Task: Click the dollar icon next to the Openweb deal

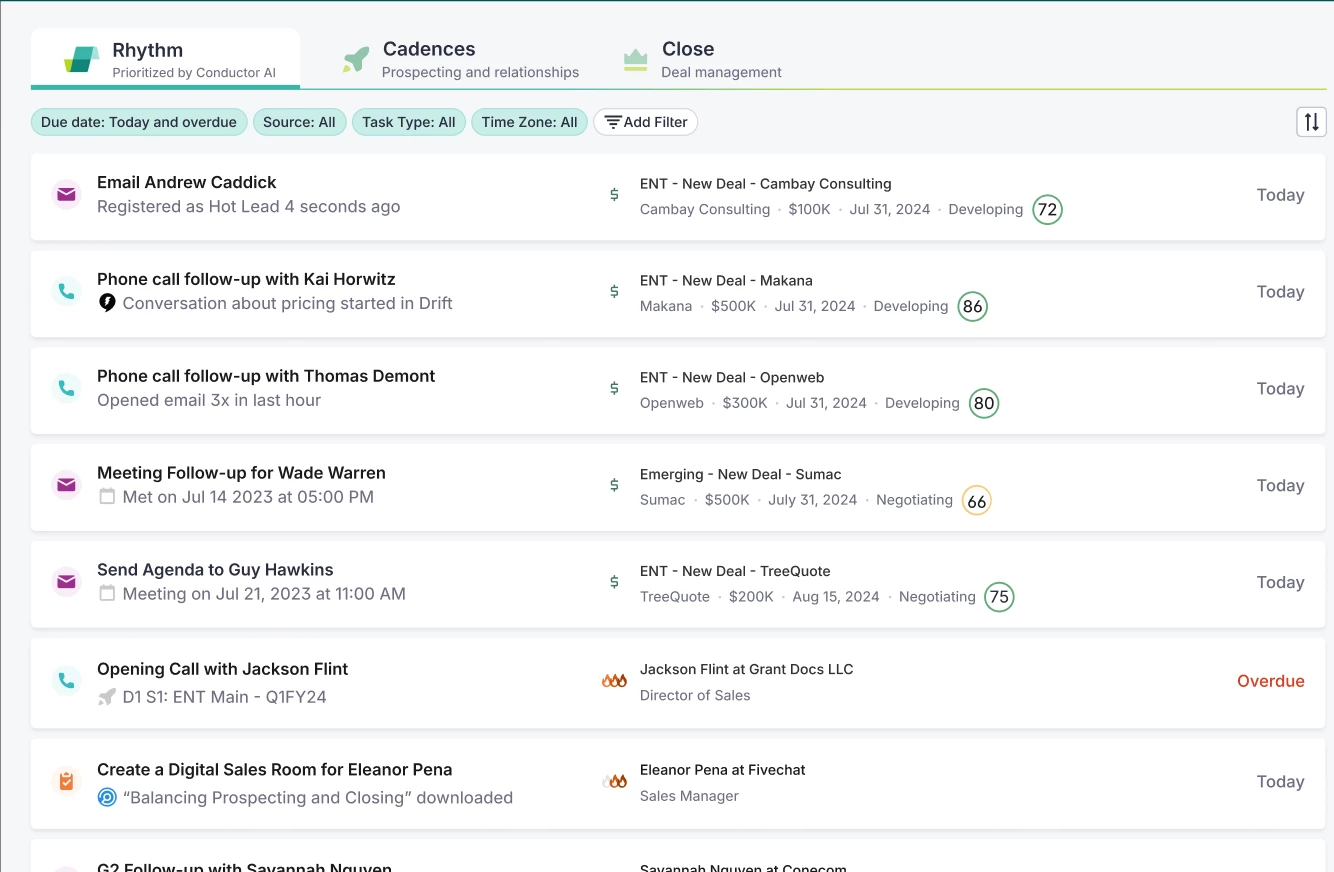Action: coord(614,388)
